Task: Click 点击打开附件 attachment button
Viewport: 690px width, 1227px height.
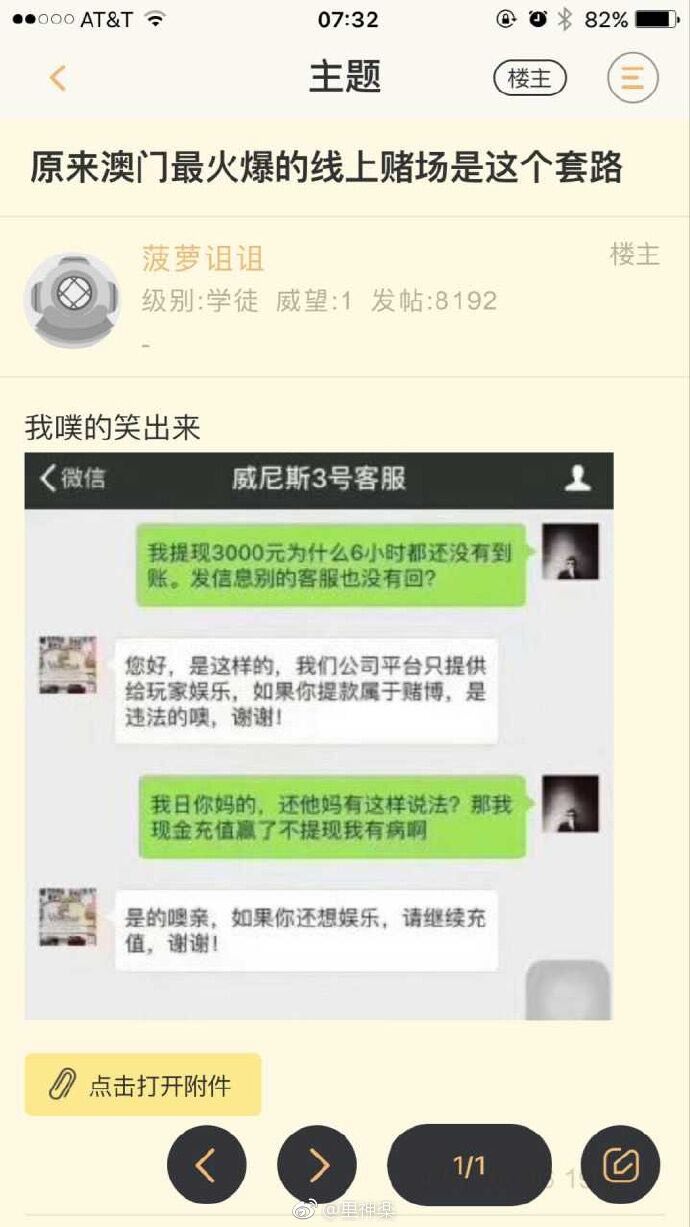Action: (143, 1085)
